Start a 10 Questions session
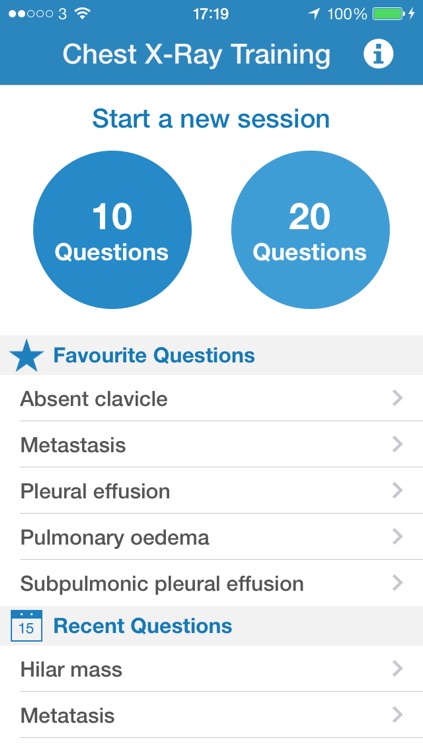This screenshot has width=423, height=750. point(112,230)
